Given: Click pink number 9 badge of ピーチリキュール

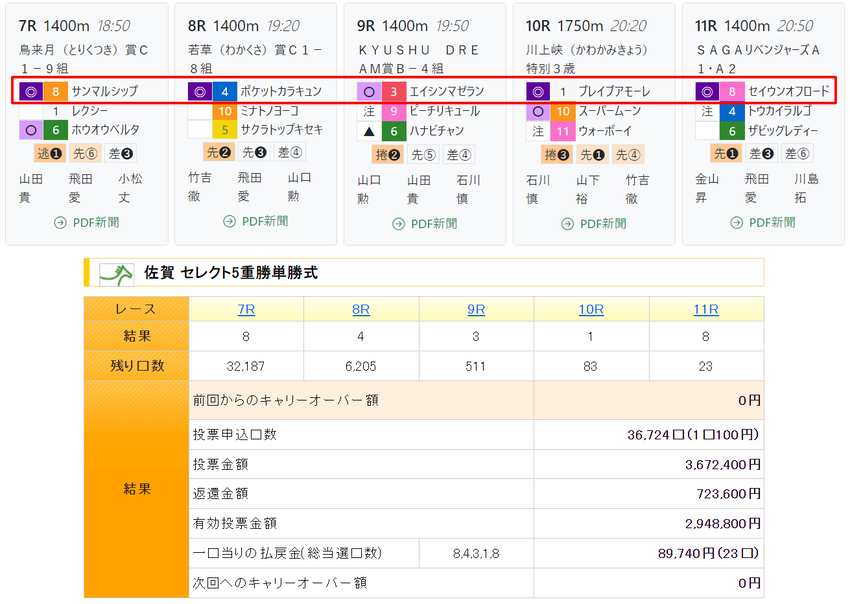Looking at the screenshot, I should tap(394, 111).
